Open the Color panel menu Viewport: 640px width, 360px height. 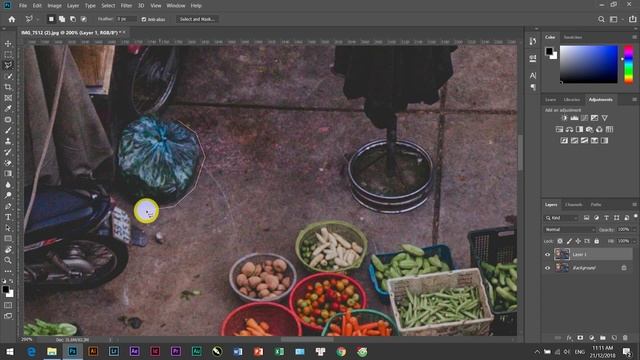click(x=634, y=37)
